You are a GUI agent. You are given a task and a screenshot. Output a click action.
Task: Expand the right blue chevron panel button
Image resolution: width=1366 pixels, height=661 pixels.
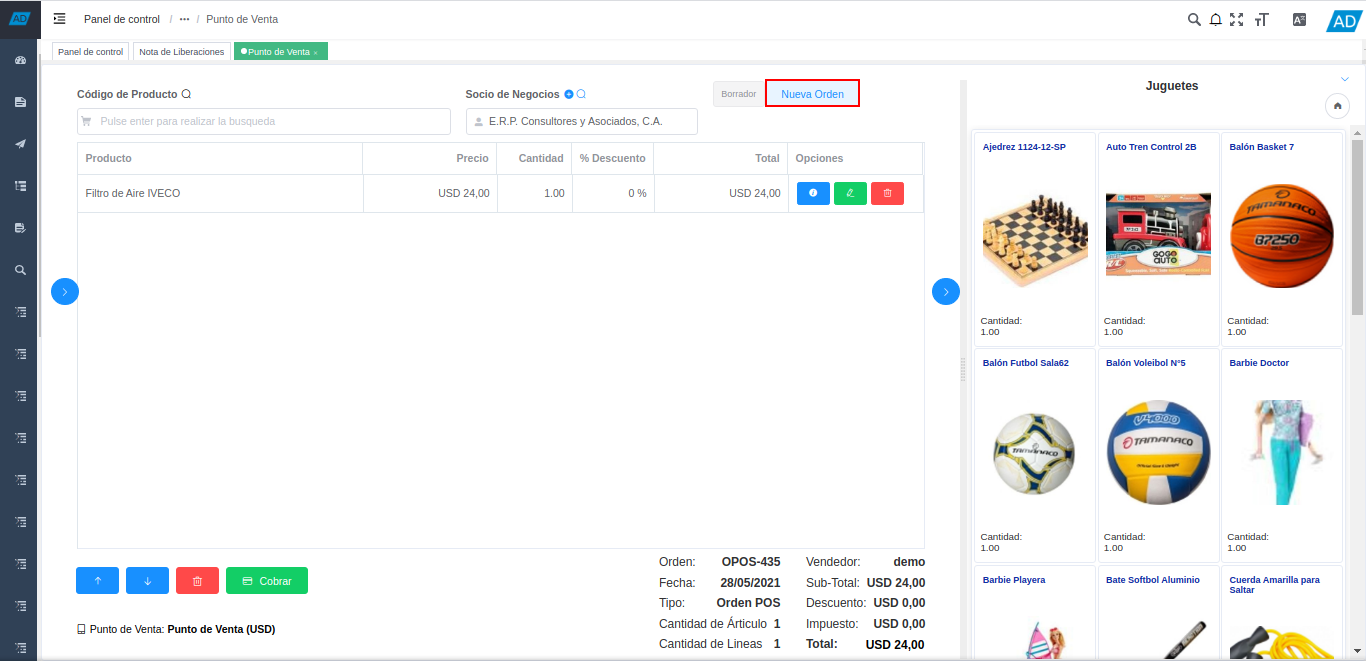pyautogui.click(x=946, y=291)
